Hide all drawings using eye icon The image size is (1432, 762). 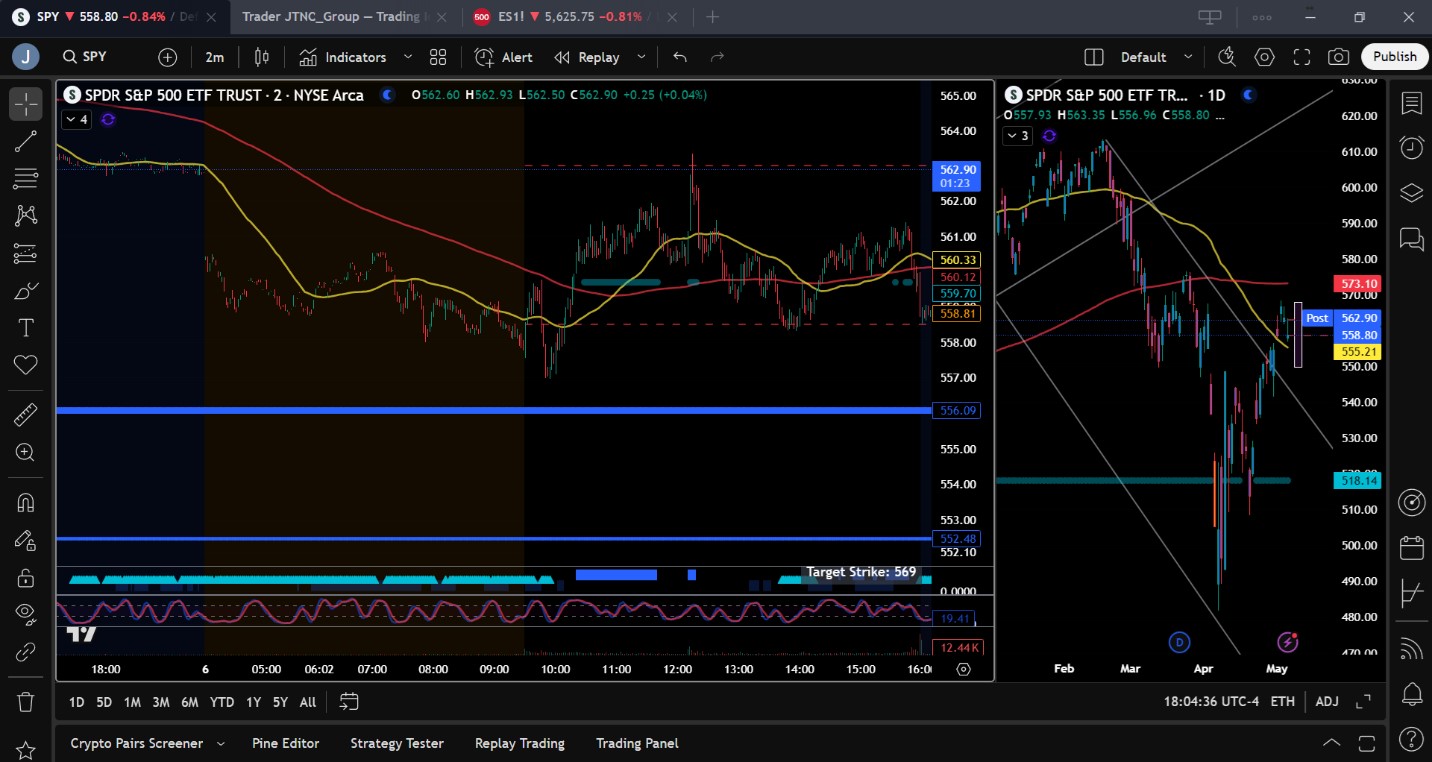pyautogui.click(x=26, y=612)
